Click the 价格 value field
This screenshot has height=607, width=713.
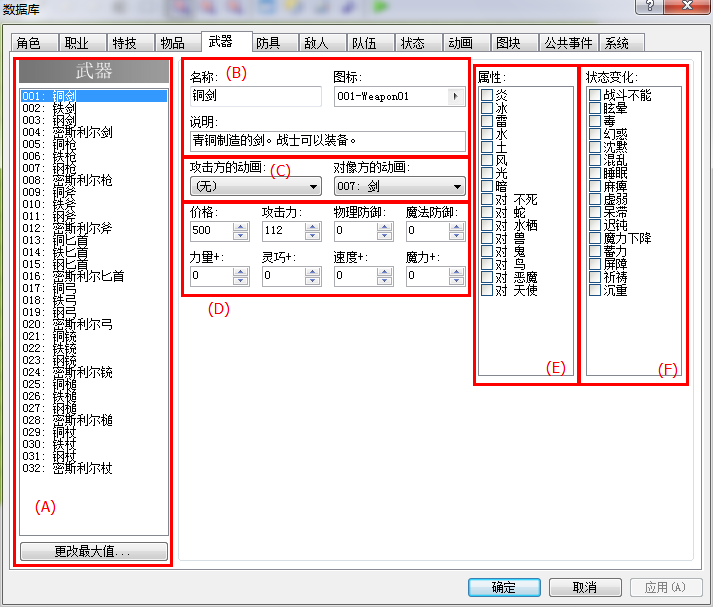click(x=212, y=231)
